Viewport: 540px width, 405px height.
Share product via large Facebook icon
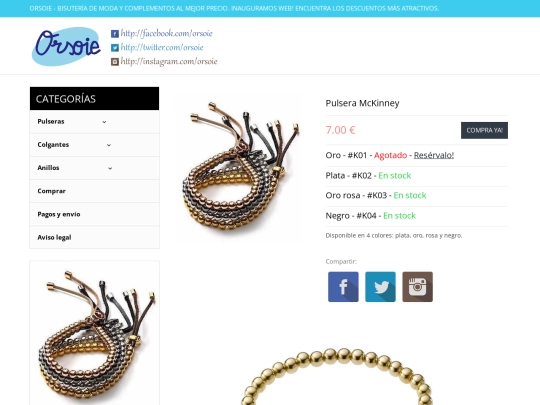(343, 287)
